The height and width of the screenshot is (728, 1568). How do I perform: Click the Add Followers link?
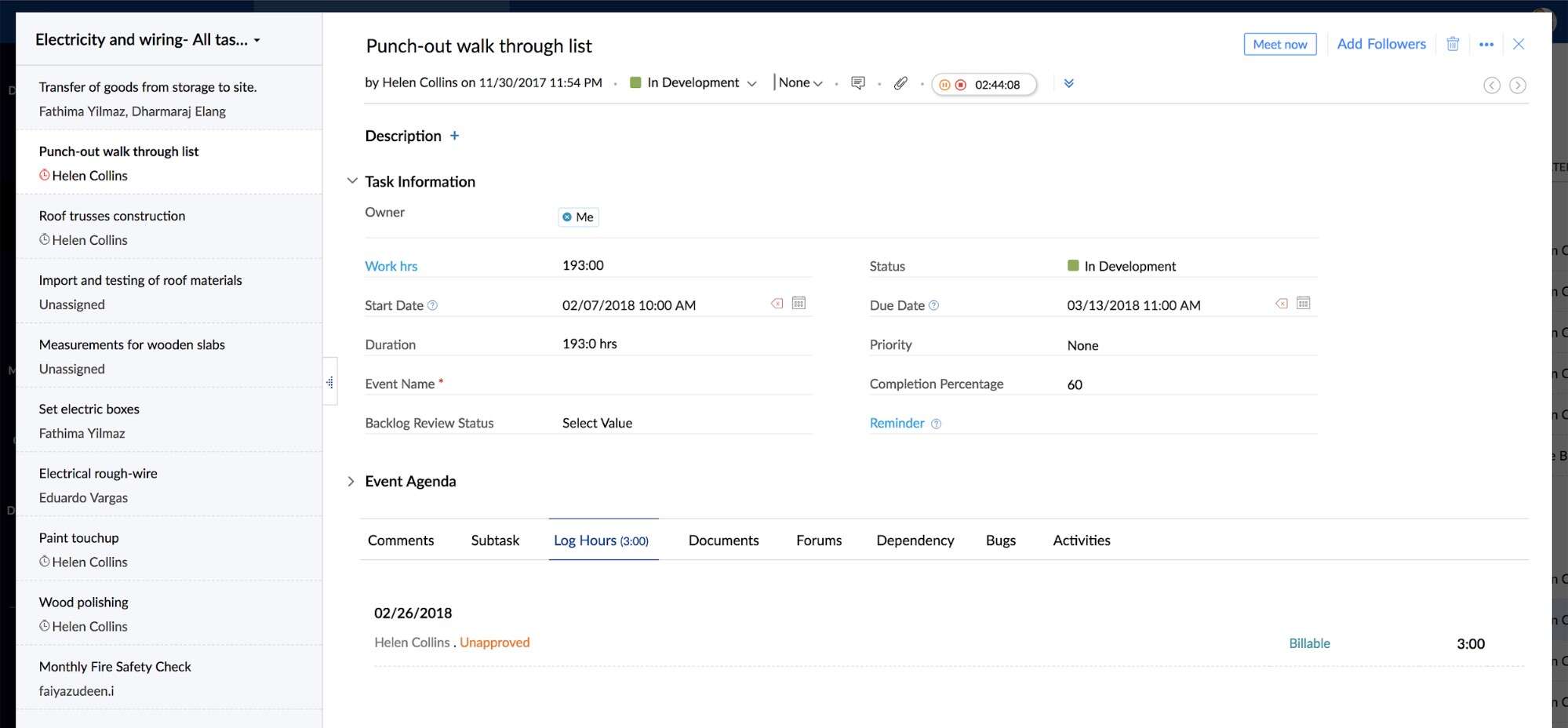(x=1381, y=44)
